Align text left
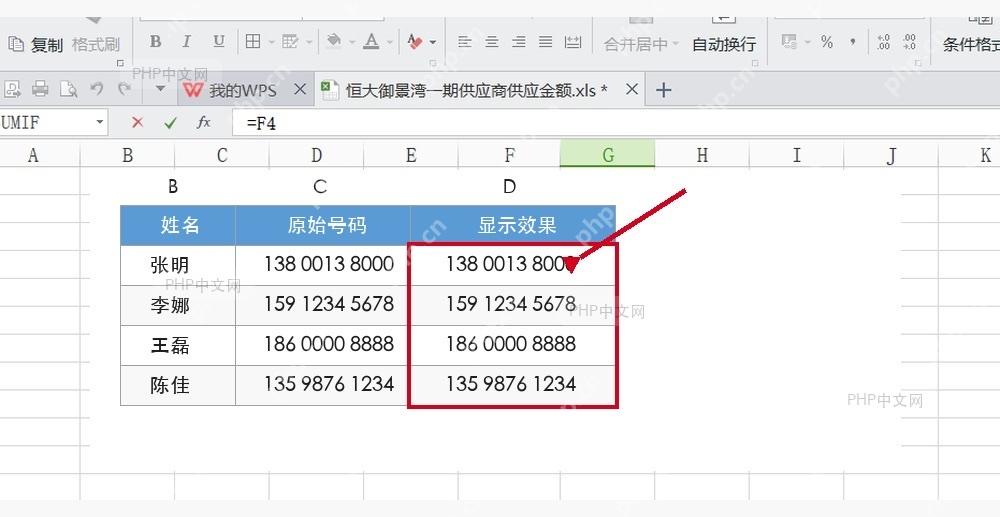Image resolution: width=1000 pixels, height=517 pixels. [x=465, y=42]
